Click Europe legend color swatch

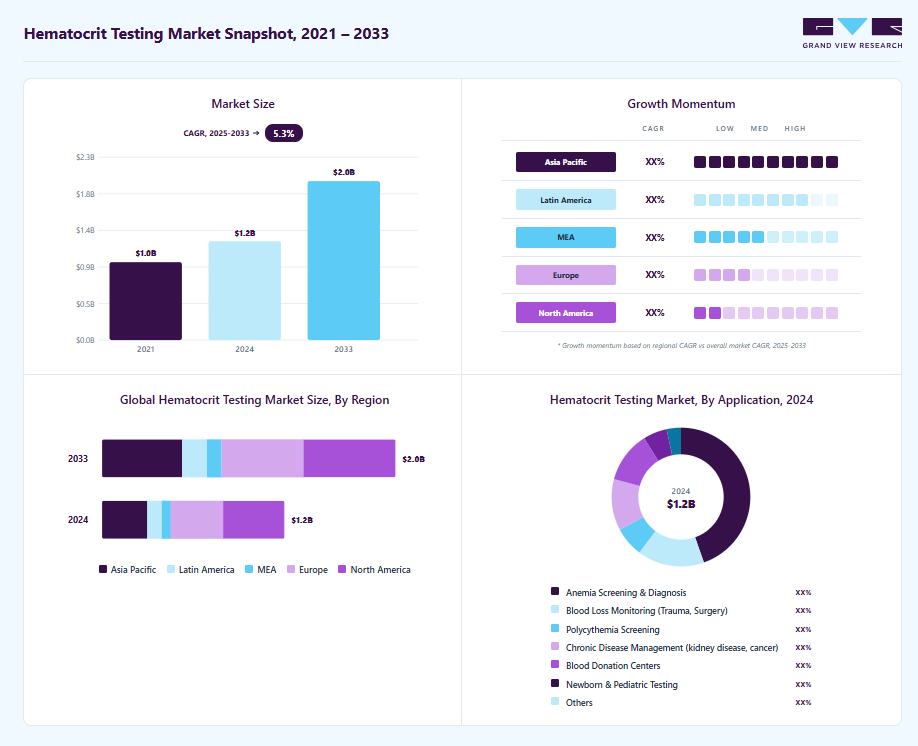click(291, 569)
